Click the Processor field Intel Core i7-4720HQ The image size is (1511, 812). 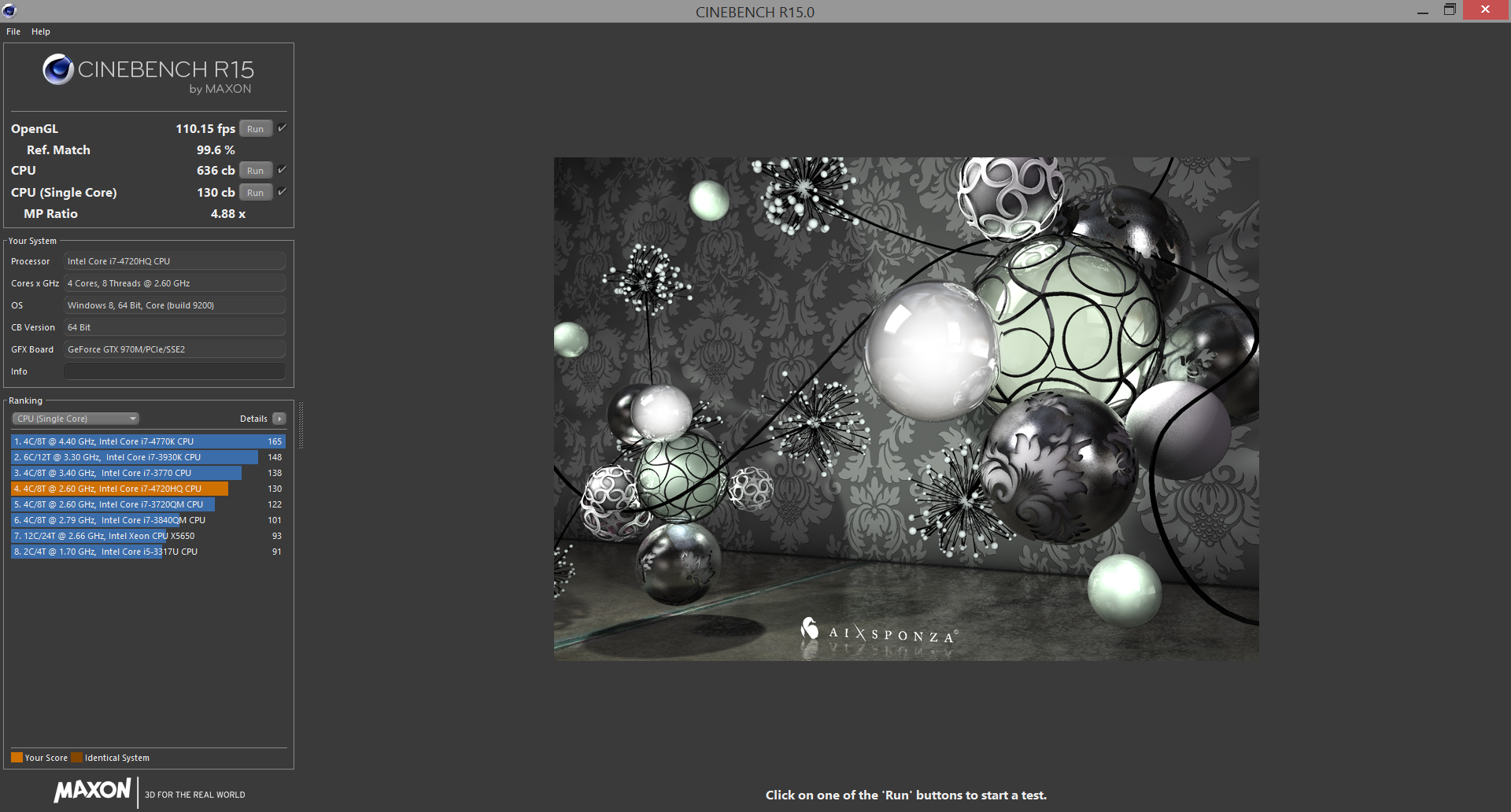[x=175, y=261]
